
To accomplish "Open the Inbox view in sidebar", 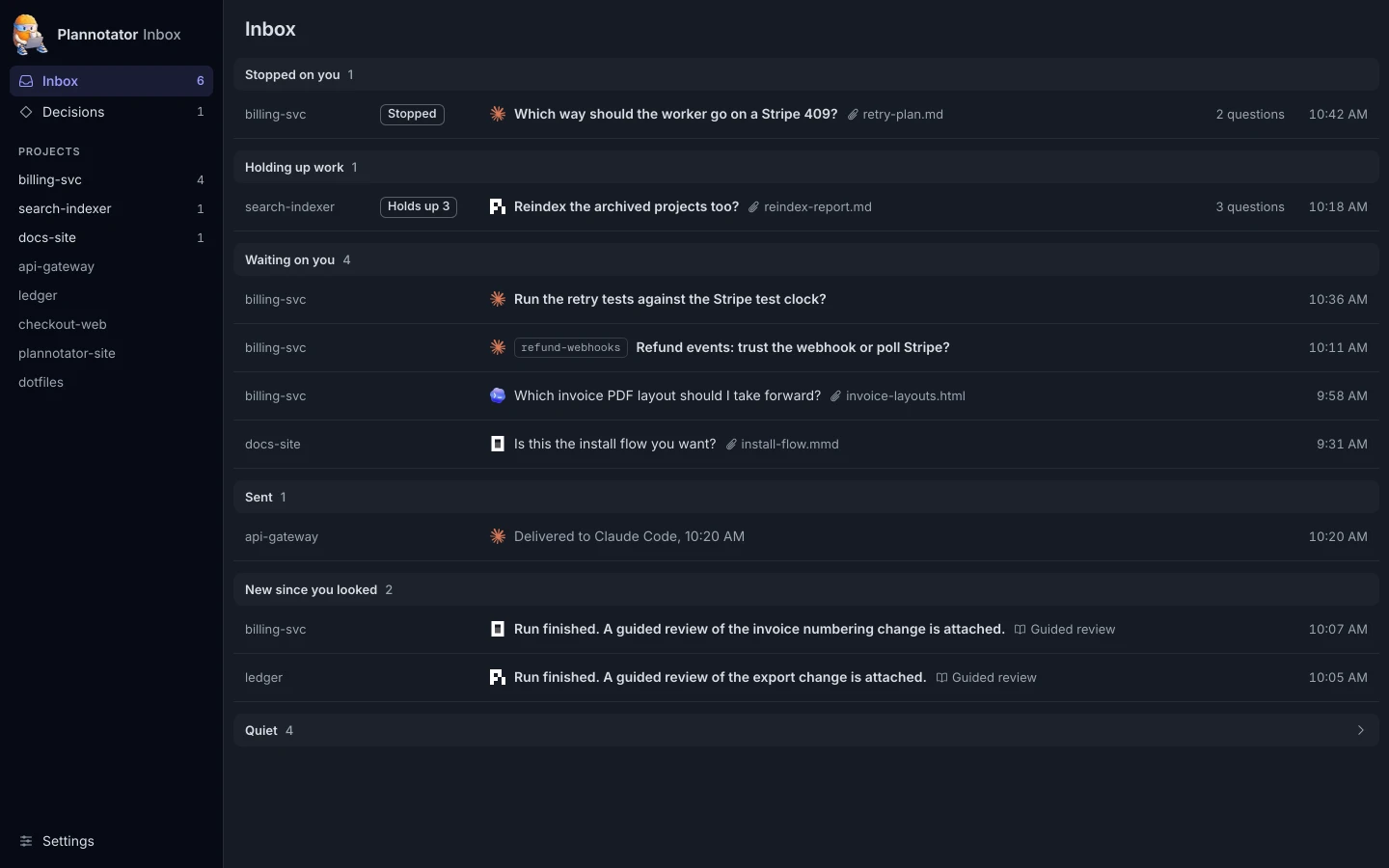I will (111, 81).
